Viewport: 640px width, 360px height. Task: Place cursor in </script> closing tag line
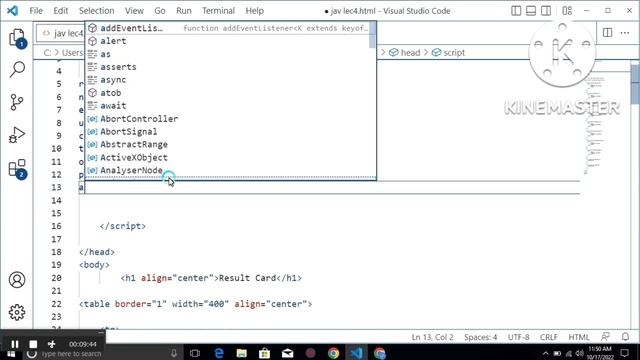click(122, 226)
